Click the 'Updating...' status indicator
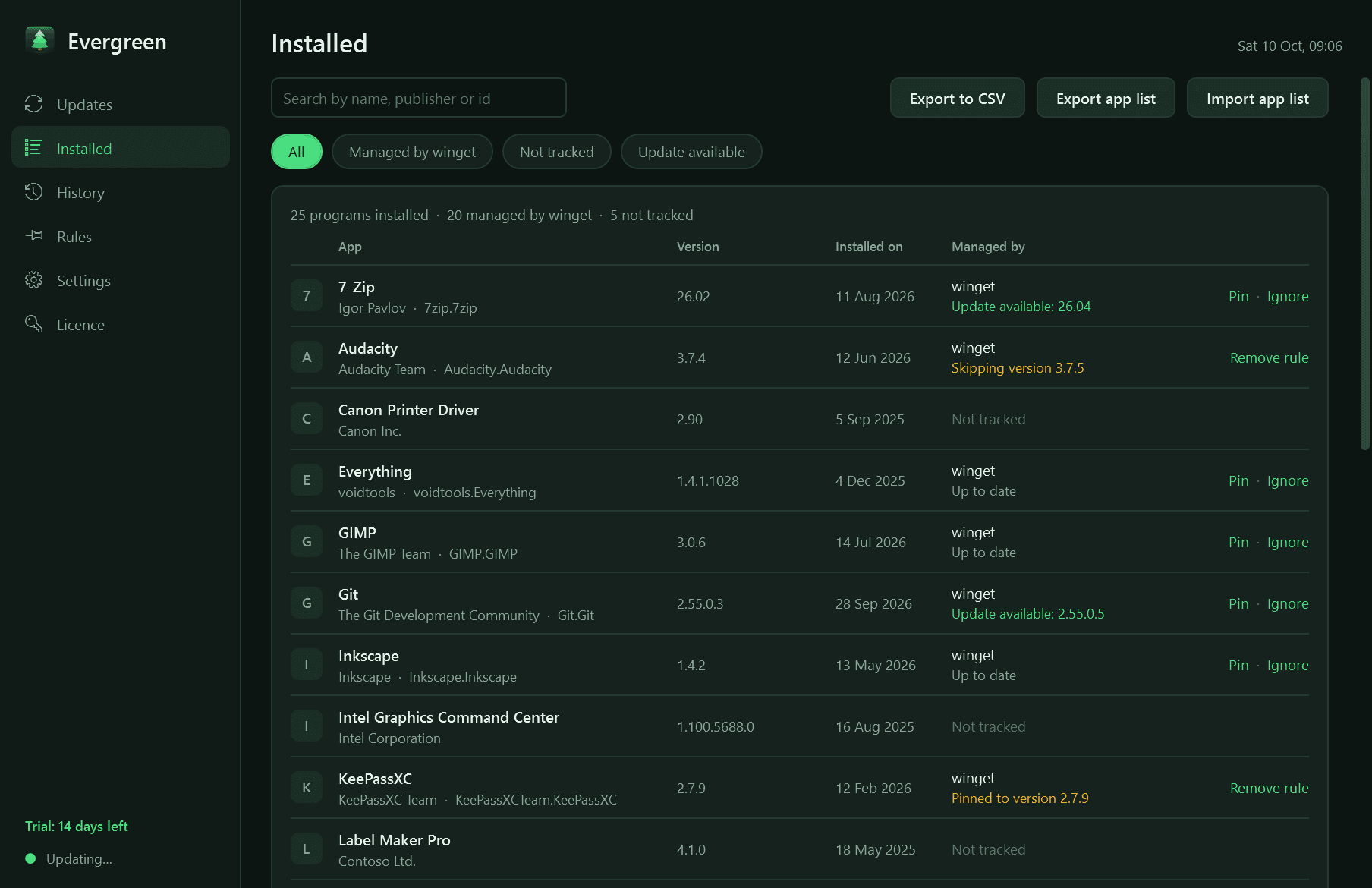 coord(69,858)
